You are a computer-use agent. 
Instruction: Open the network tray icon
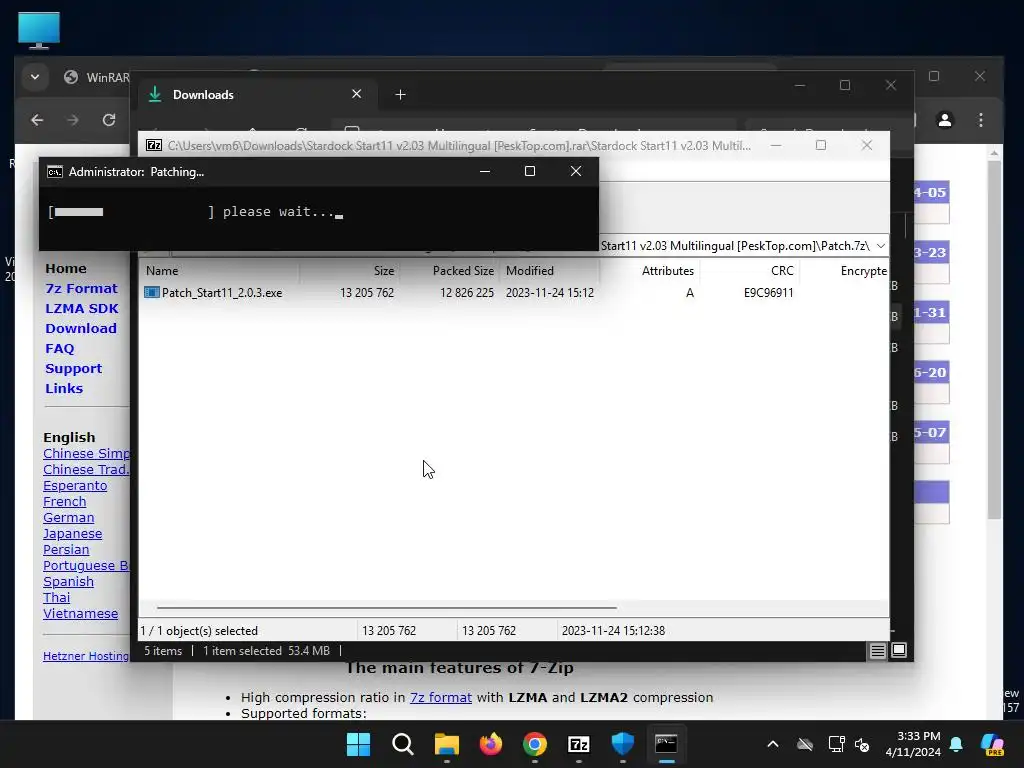coord(836,744)
